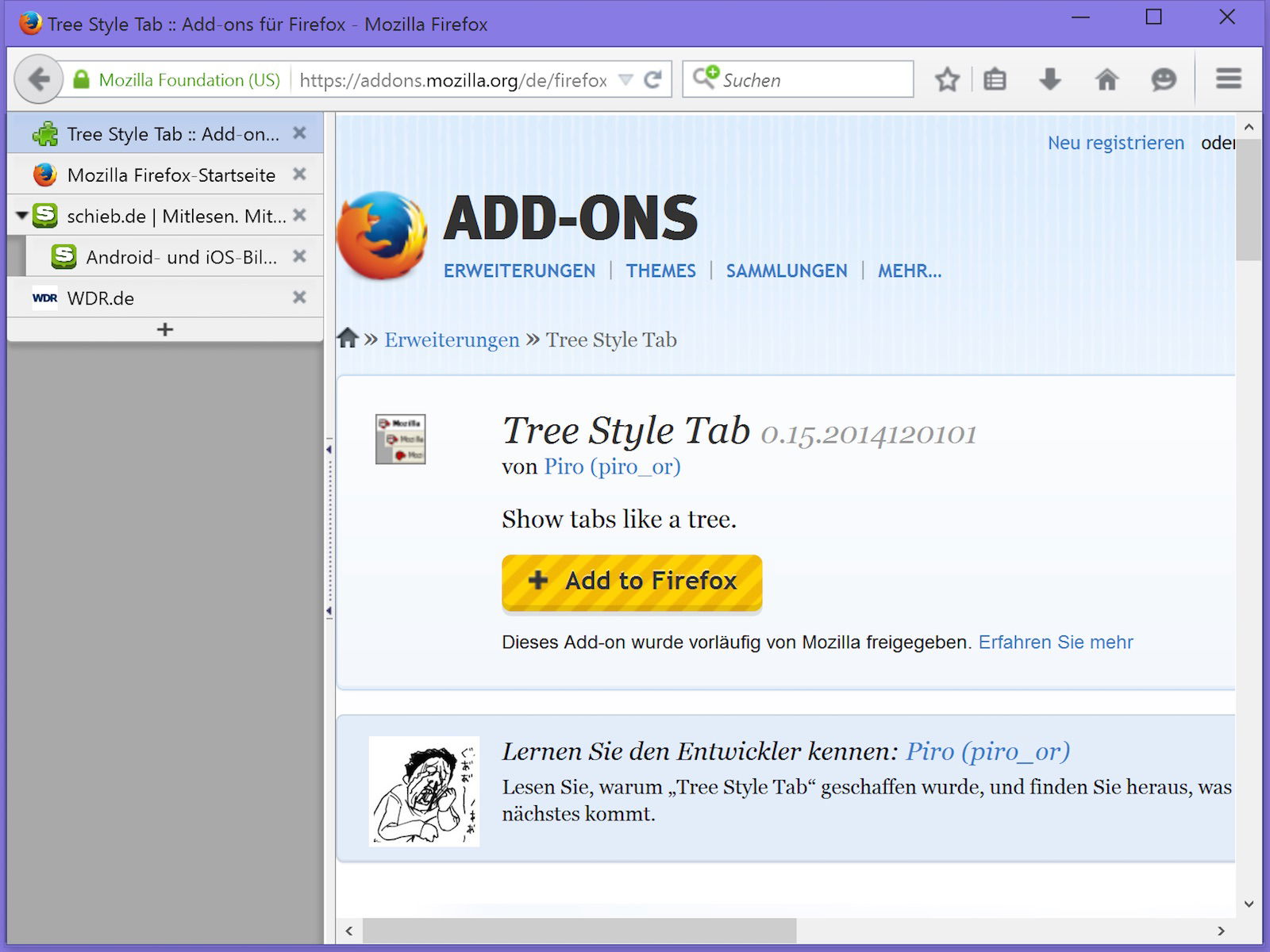This screenshot has width=1270, height=952.
Task: Click the developer avatar drawing
Action: tap(424, 791)
